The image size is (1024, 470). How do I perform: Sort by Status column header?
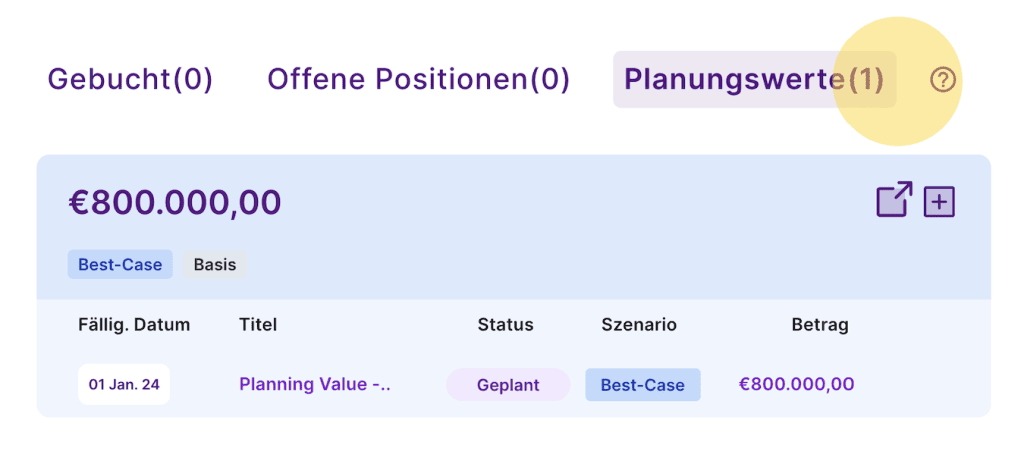505,324
